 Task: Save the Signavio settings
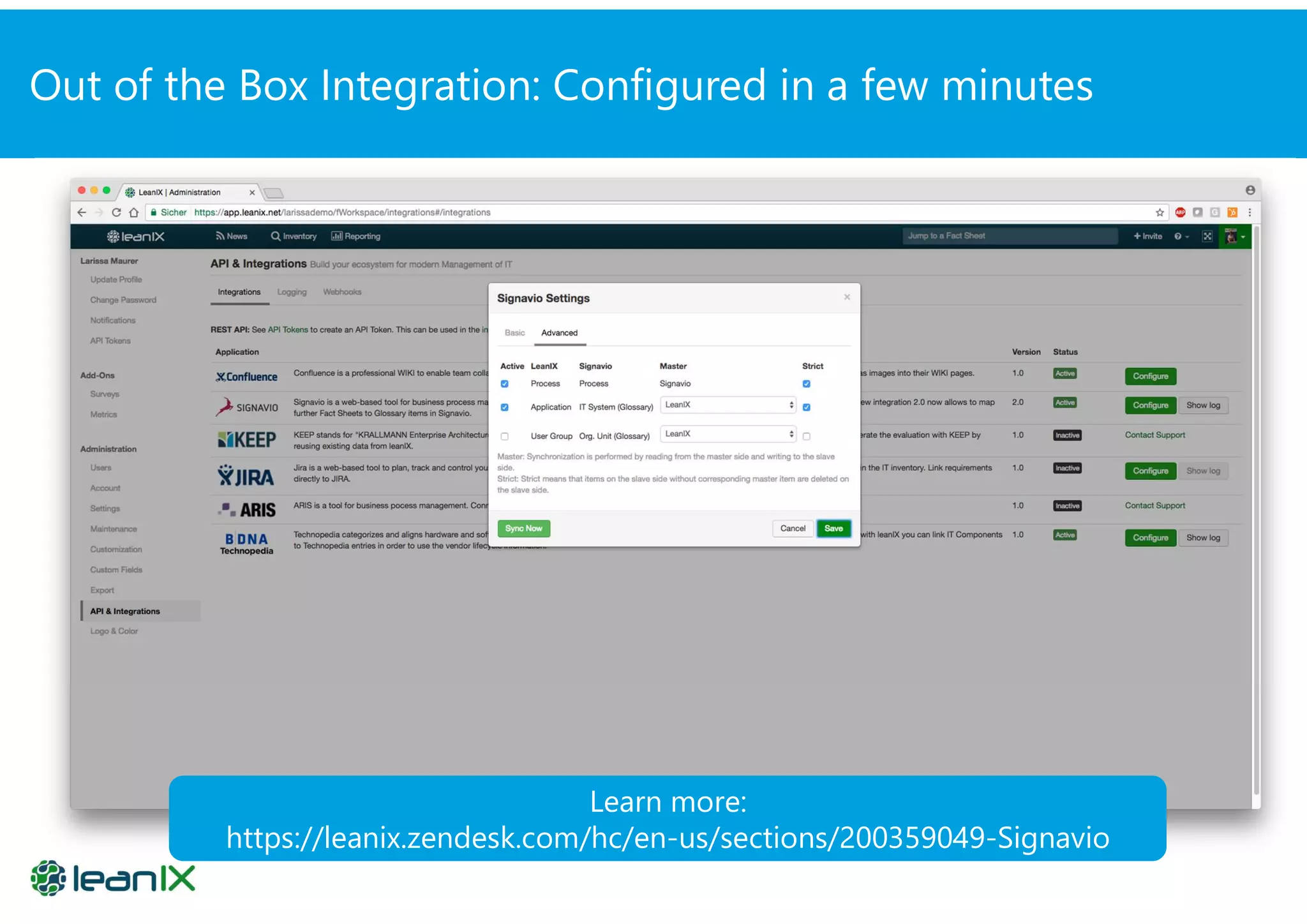pos(833,528)
